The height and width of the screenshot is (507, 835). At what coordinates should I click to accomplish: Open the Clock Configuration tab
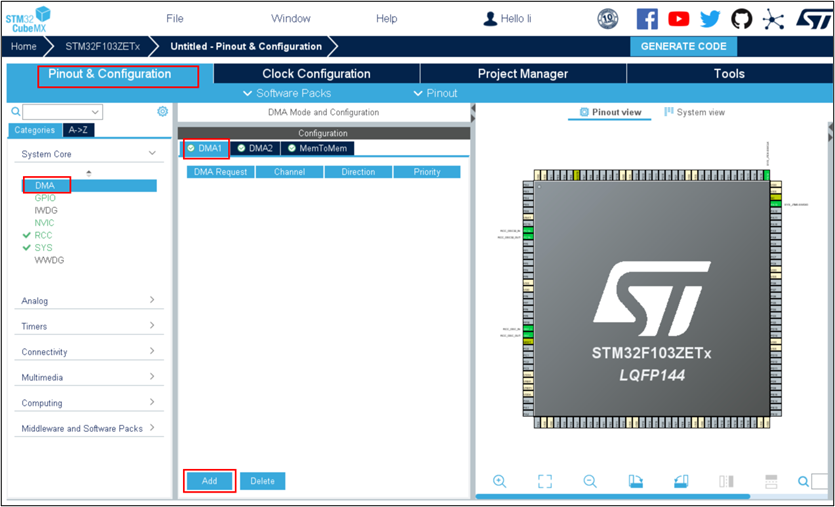tap(316, 74)
